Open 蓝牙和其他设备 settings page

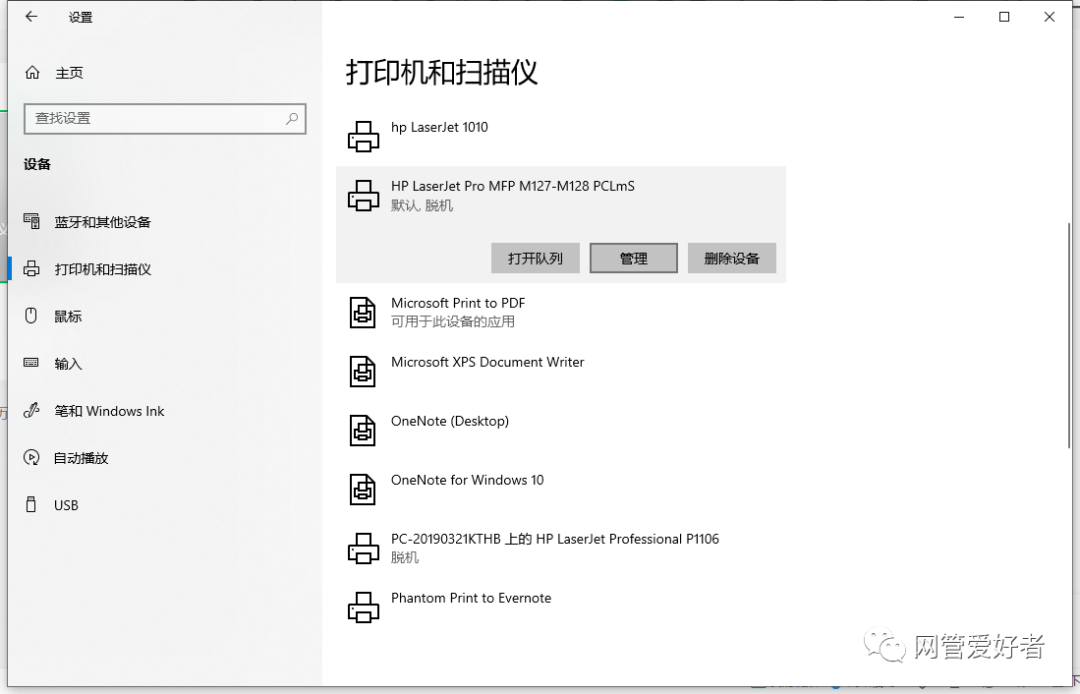tap(103, 222)
